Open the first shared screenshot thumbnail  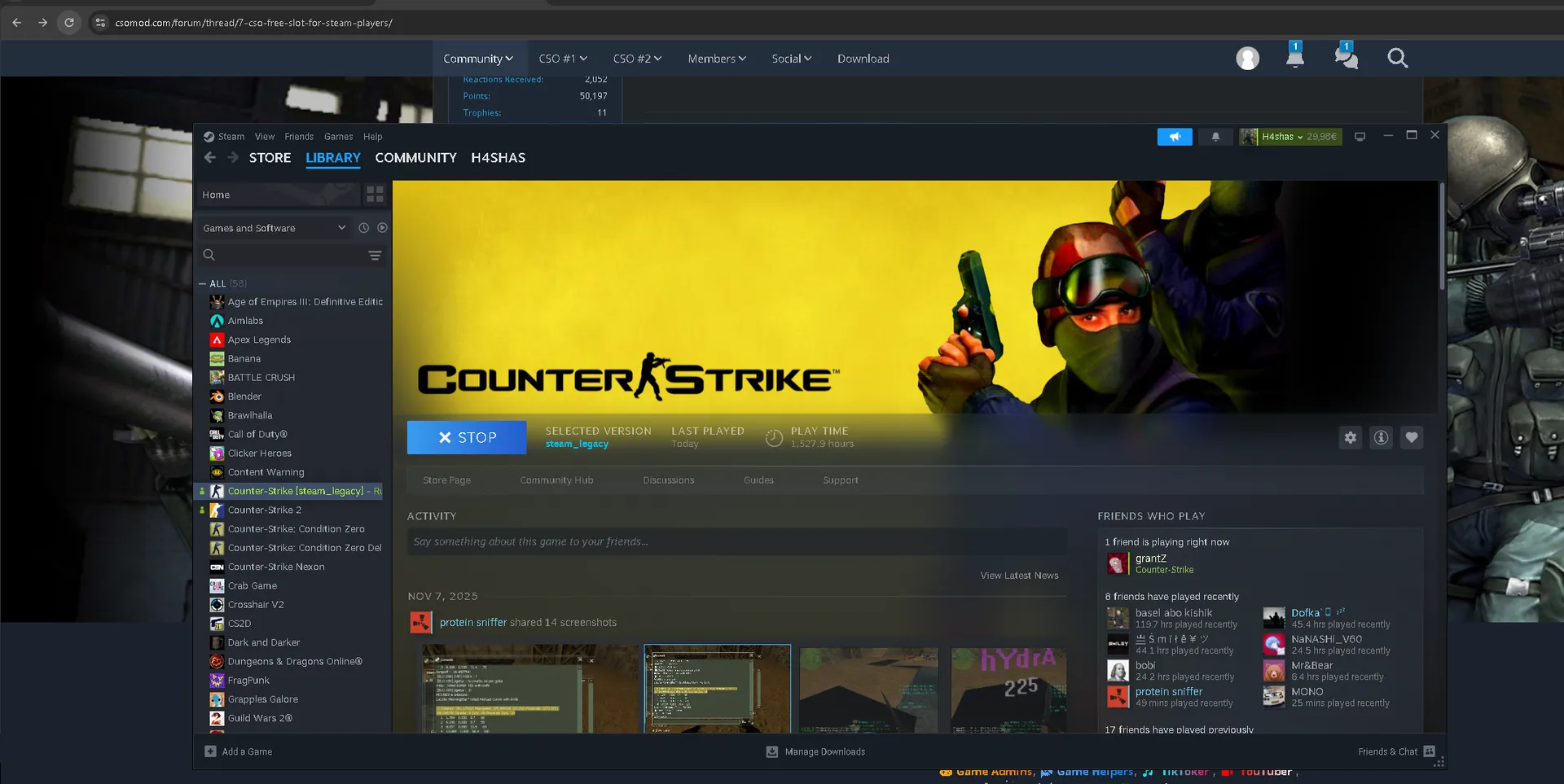(x=530, y=689)
